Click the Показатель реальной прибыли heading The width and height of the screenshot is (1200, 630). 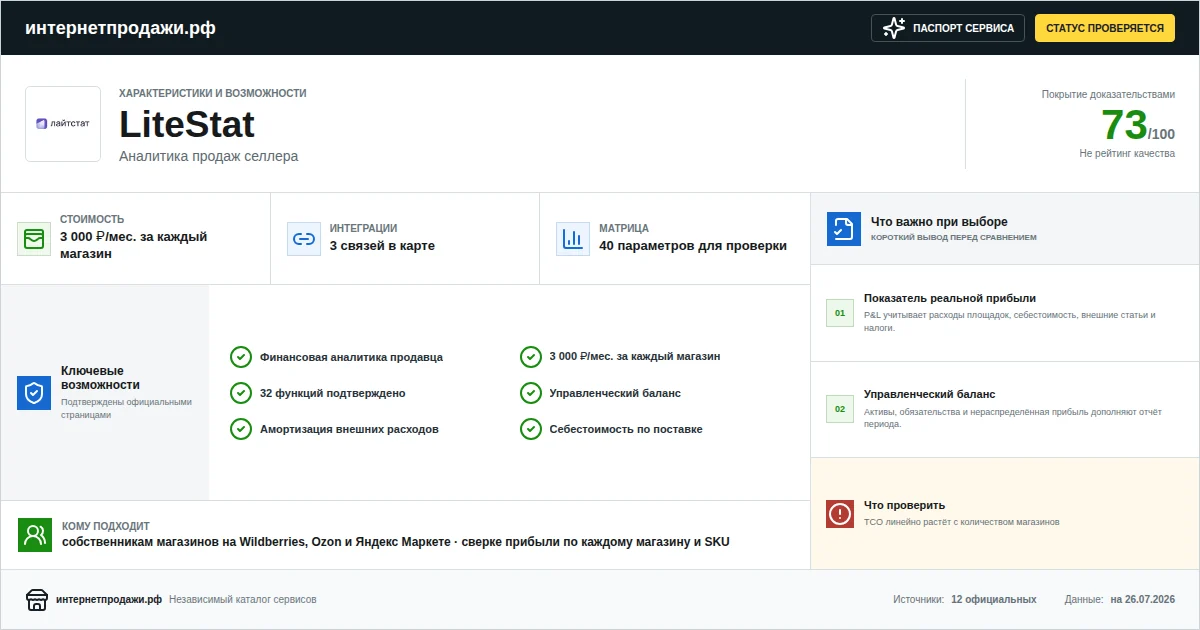(x=950, y=298)
